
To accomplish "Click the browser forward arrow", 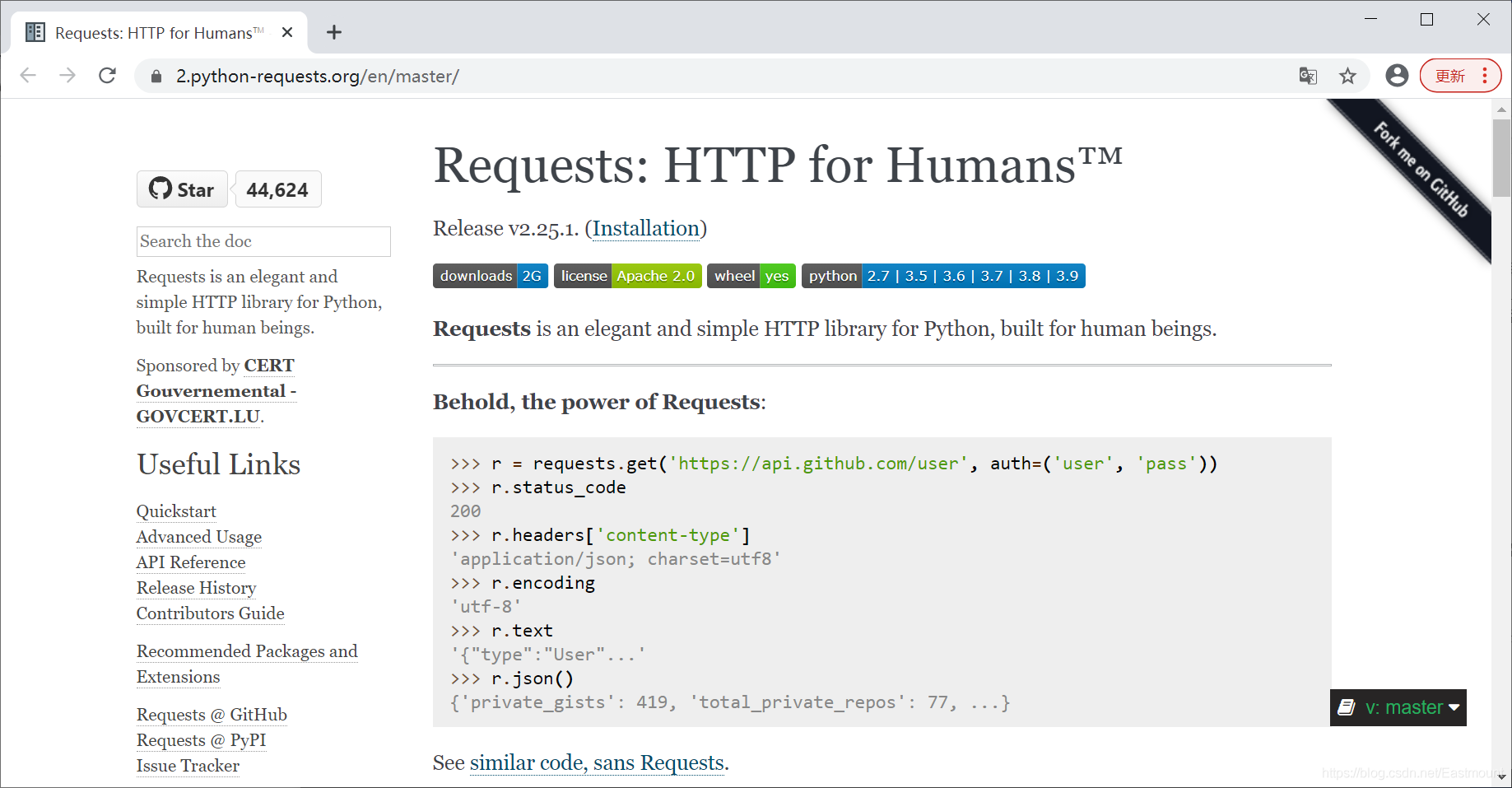I will click(67, 76).
